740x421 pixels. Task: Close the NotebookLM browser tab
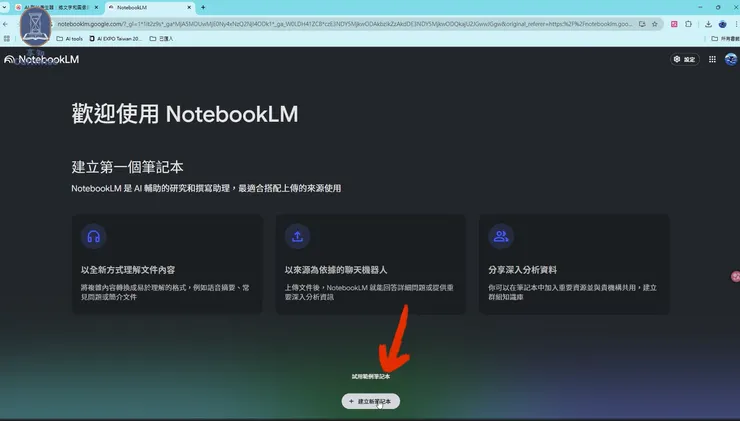189,8
